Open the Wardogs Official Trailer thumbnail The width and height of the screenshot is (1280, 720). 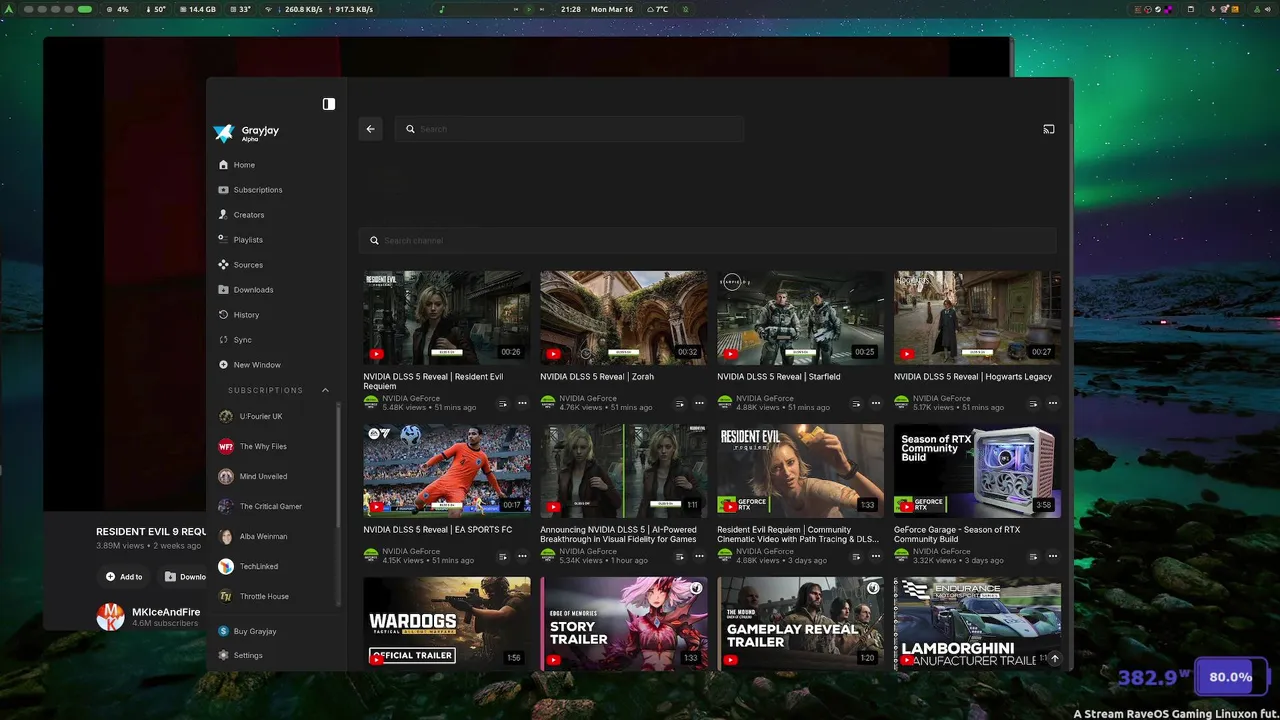pyautogui.click(x=446, y=623)
